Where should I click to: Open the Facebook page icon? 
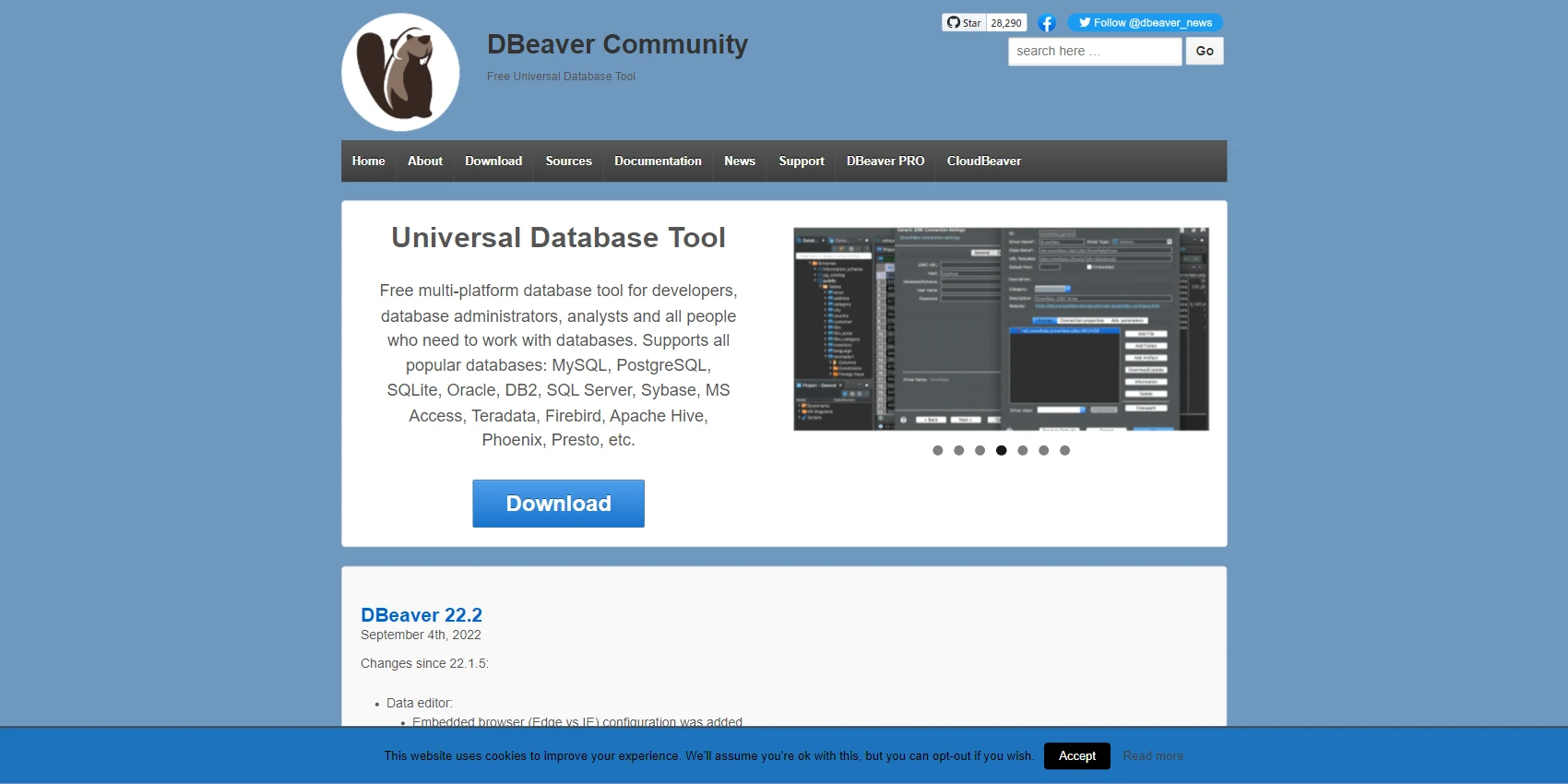(x=1047, y=23)
